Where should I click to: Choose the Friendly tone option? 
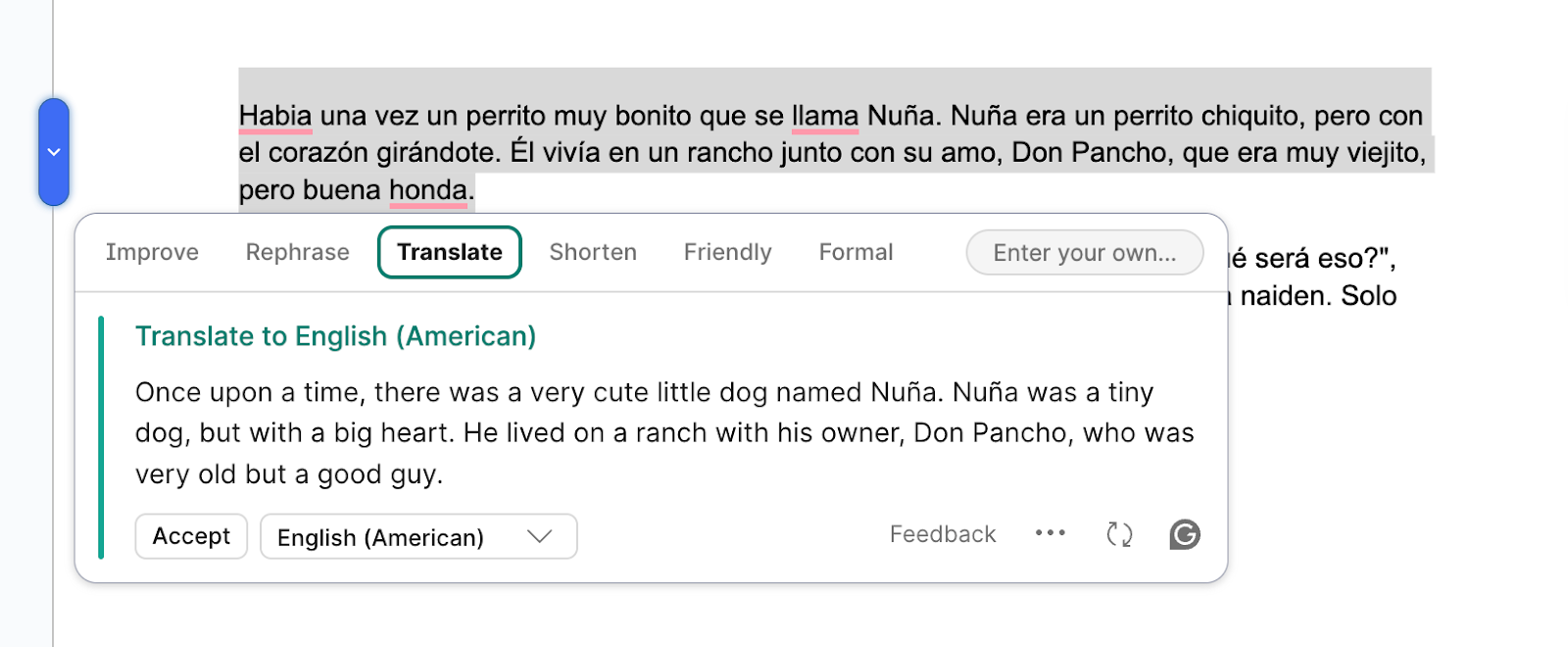point(726,252)
